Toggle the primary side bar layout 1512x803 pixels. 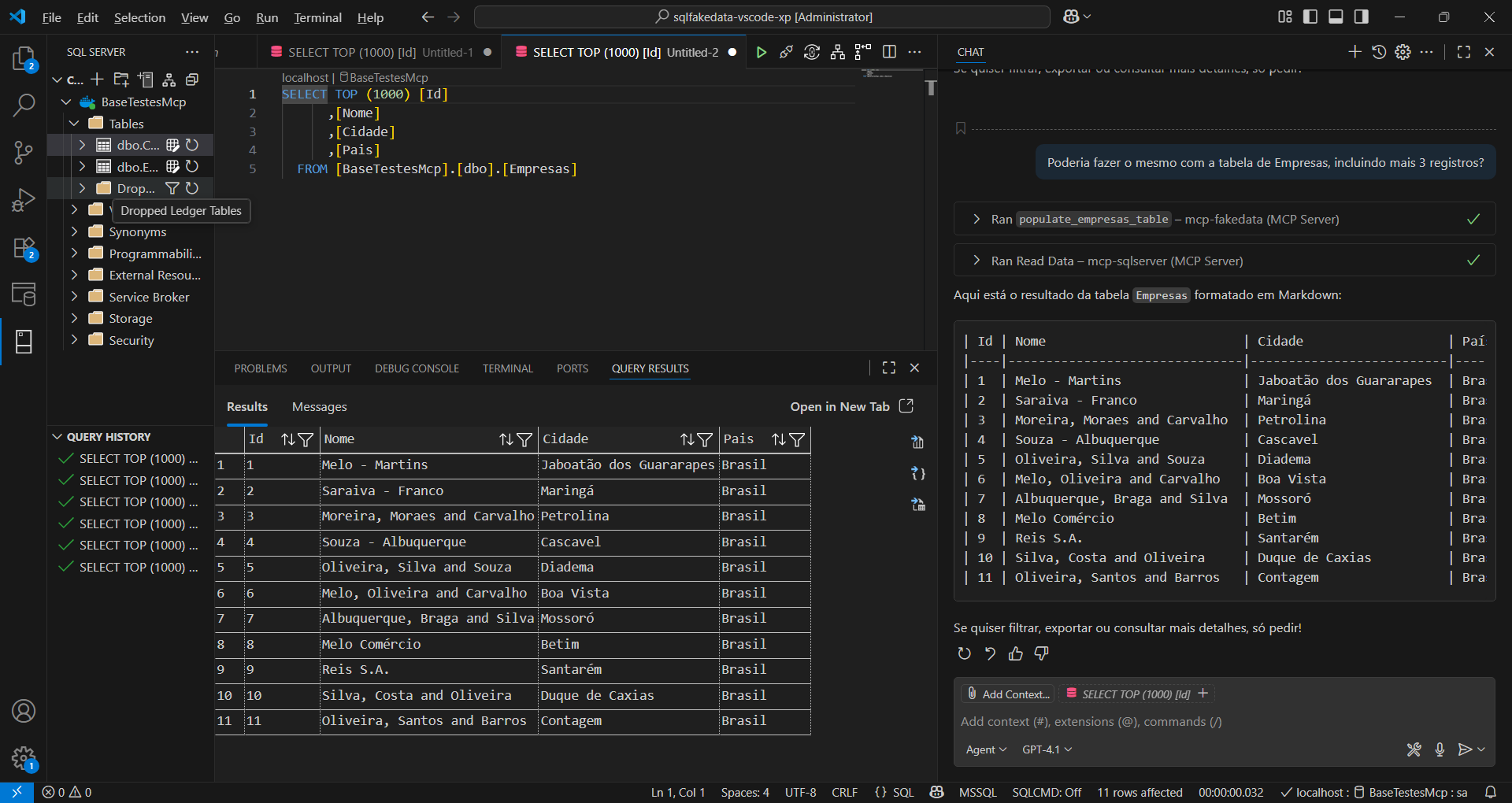pos(1310,17)
